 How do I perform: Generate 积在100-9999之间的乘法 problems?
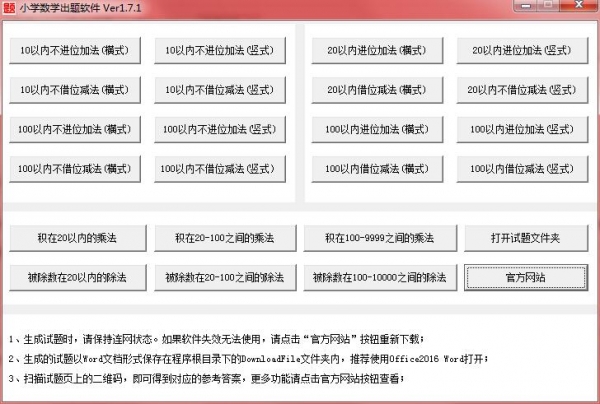point(380,238)
